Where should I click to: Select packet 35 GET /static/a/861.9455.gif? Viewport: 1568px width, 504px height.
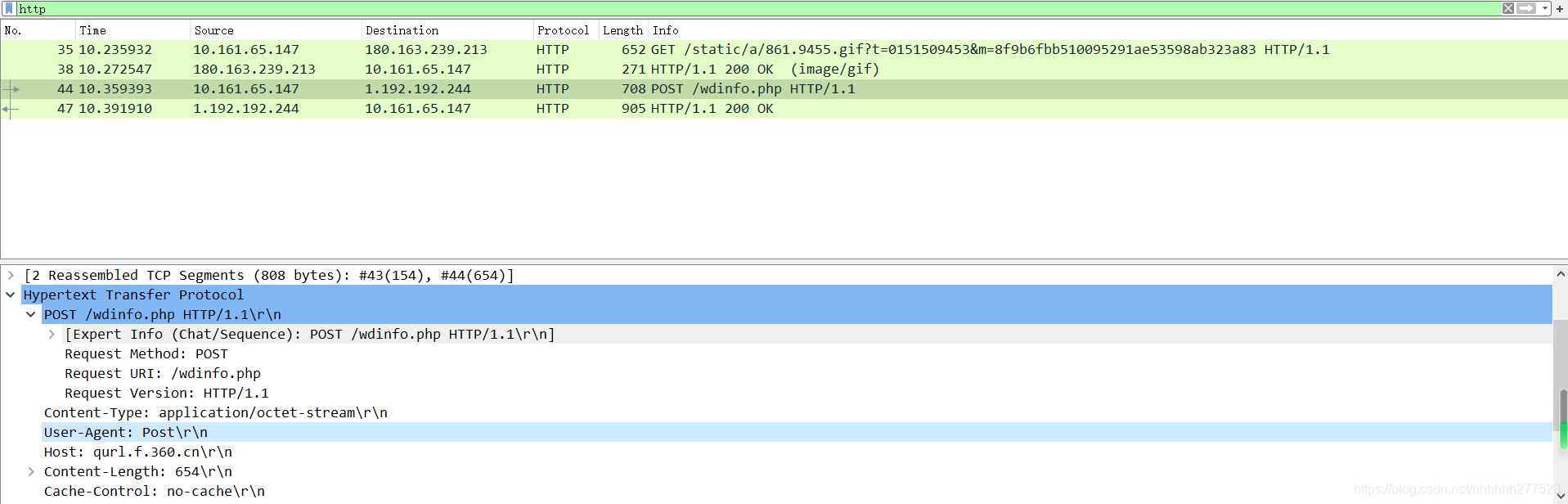tap(784, 50)
